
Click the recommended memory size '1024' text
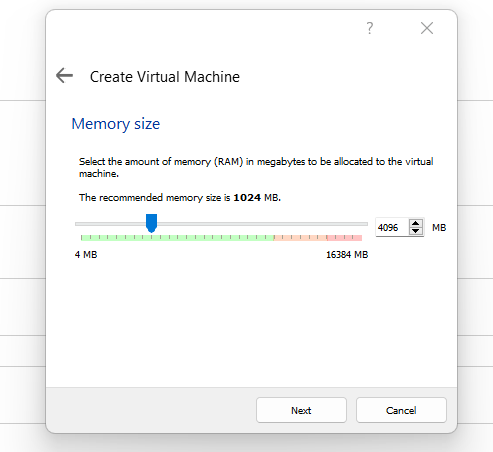click(x=247, y=198)
